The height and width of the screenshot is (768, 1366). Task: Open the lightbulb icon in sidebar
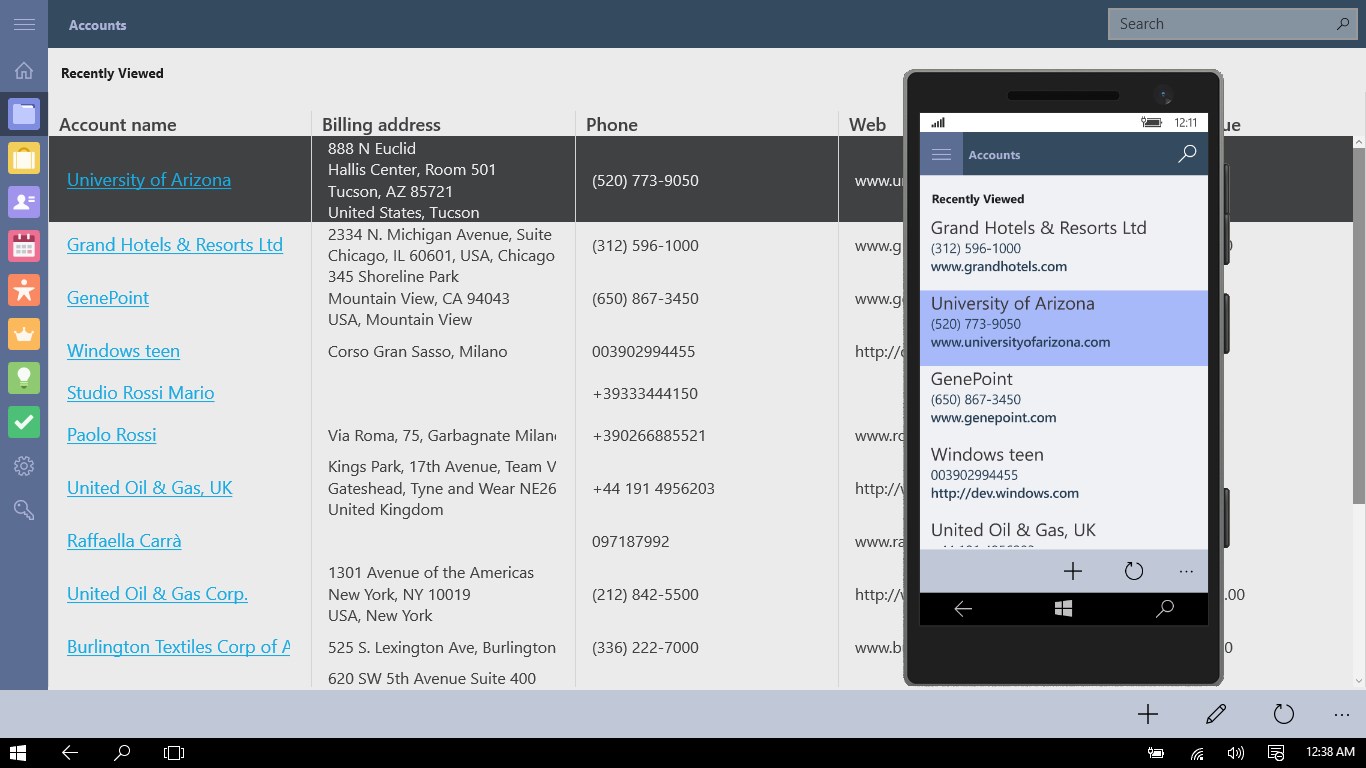click(24, 378)
